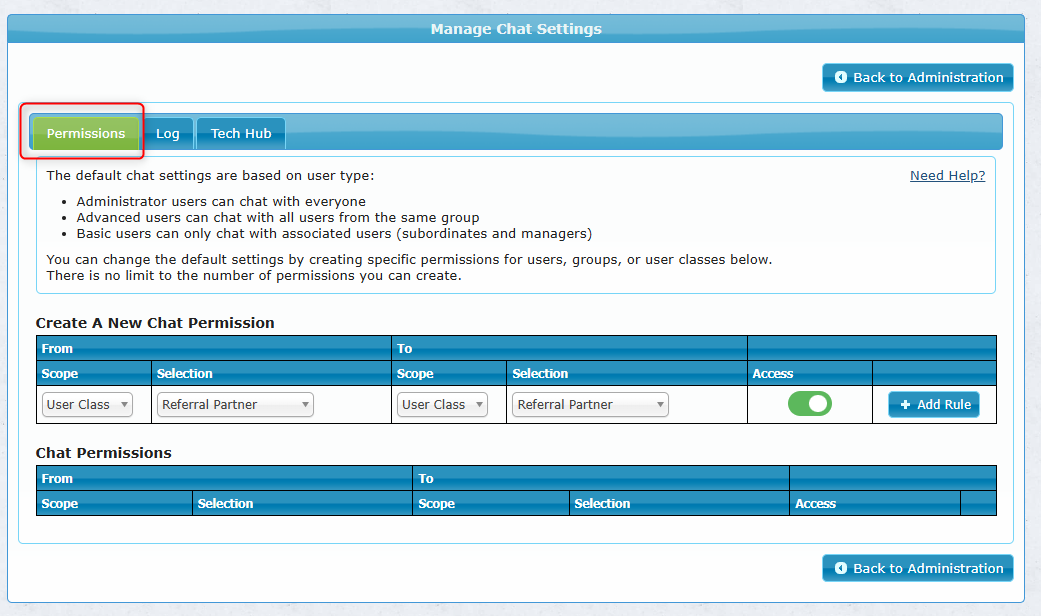
Task: Expand the To Selection Referral Partner dropdown
Action: tap(590, 405)
